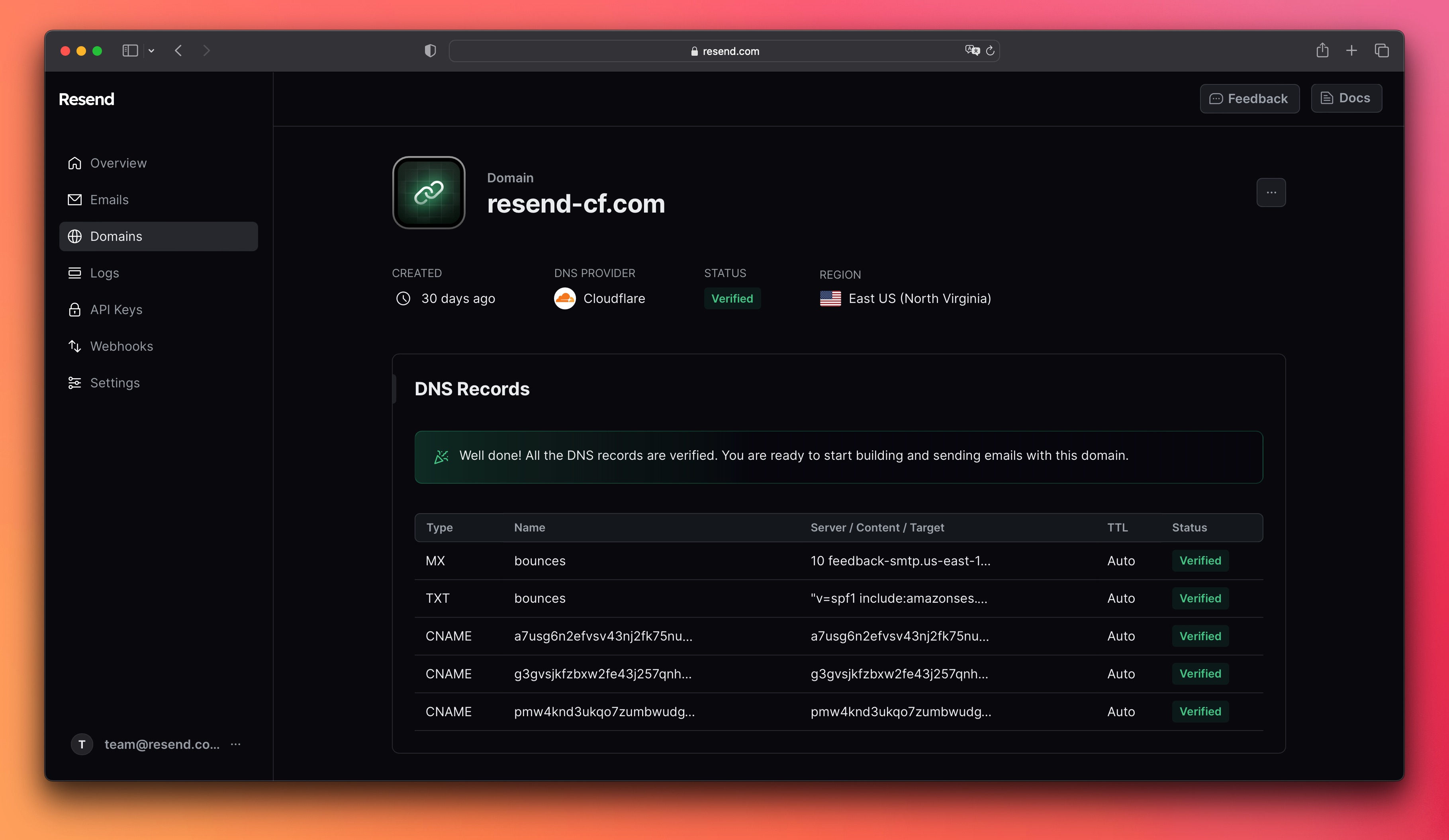1449x840 pixels.
Task: Click the Safari forward arrow
Action: click(206, 51)
